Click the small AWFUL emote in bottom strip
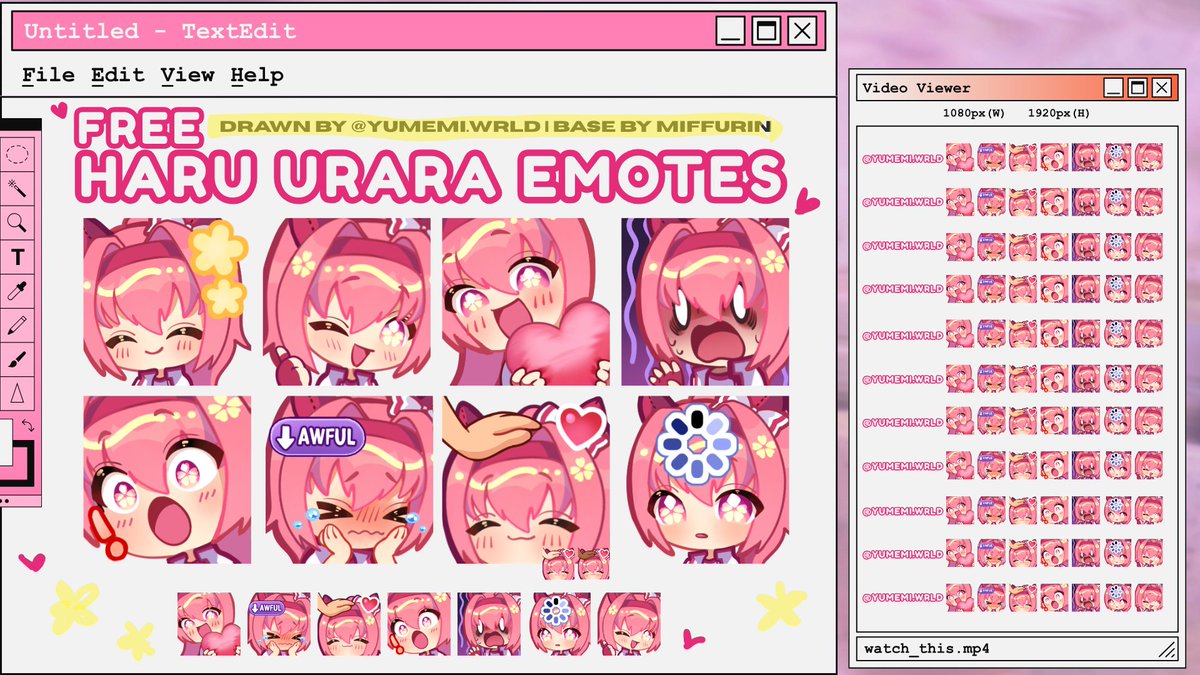The height and width of the screenshot is (675, 1200). click(279, 624)
